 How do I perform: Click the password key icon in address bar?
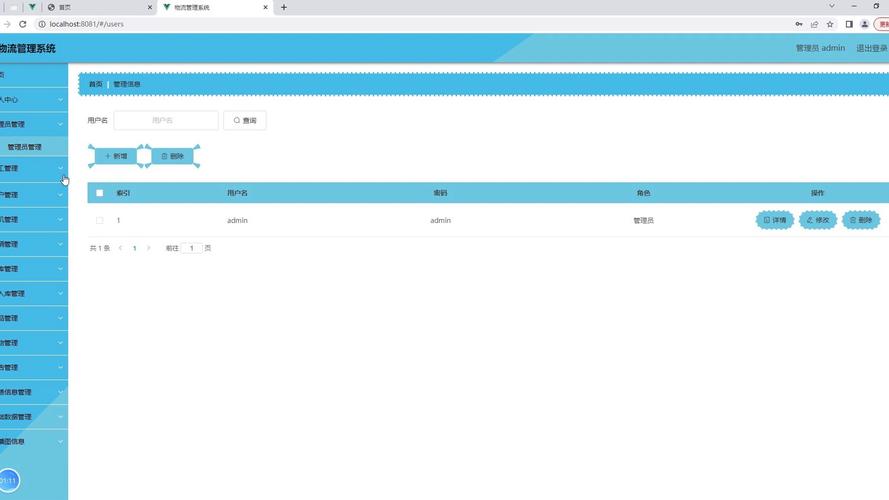tap(798, 24)
